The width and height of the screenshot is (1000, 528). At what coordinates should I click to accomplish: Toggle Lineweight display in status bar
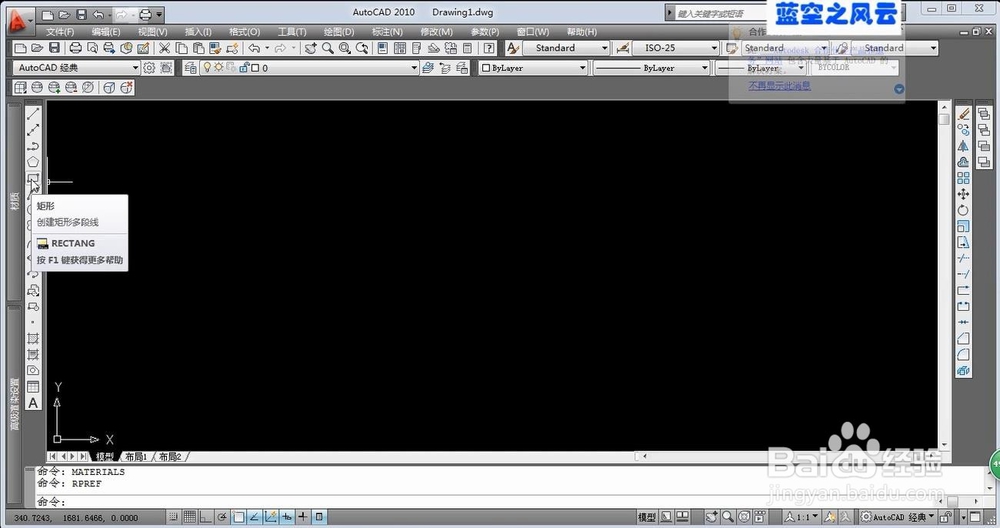pyautogui.click(x=303, y=517)
